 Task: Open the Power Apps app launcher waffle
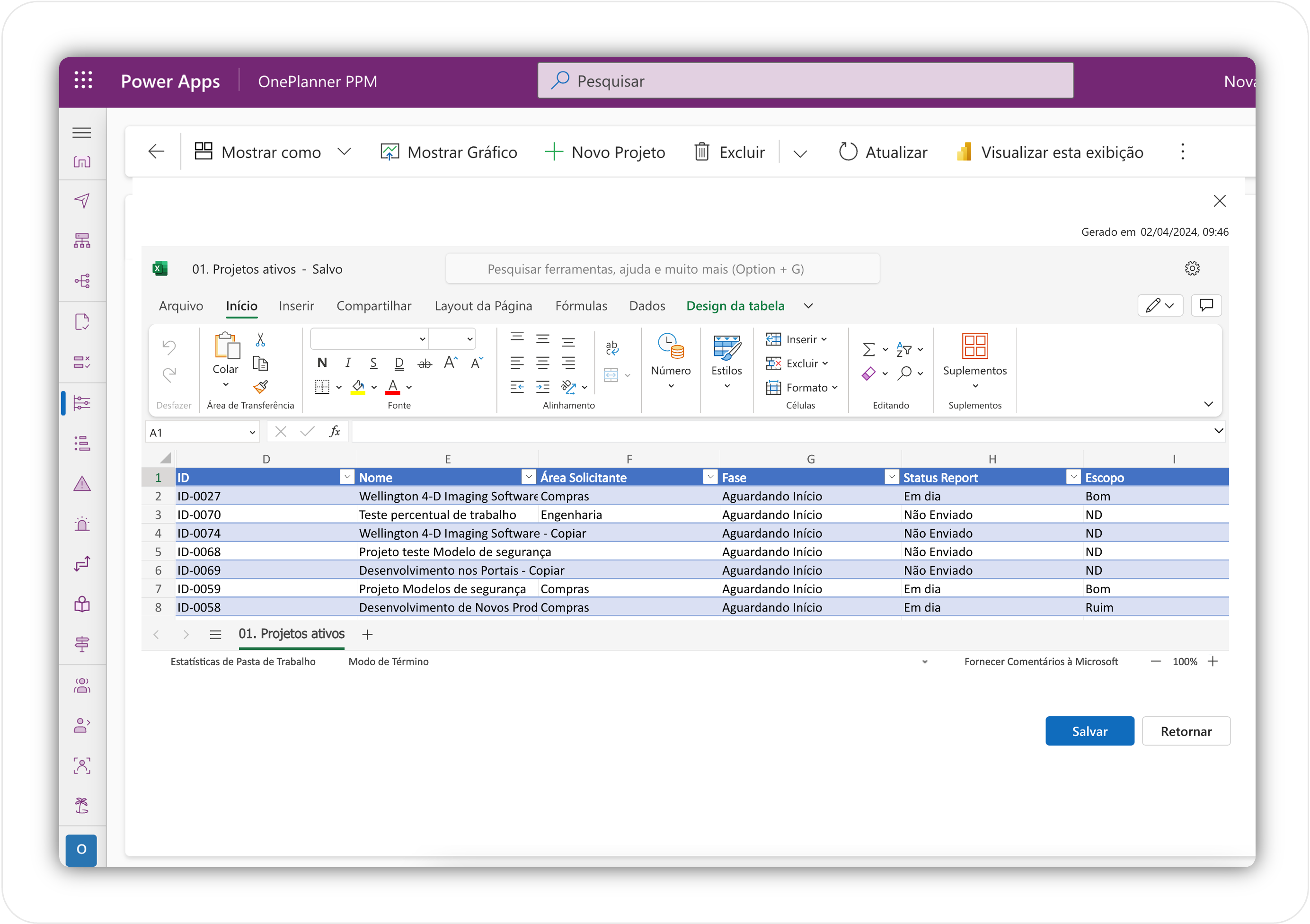83,80
